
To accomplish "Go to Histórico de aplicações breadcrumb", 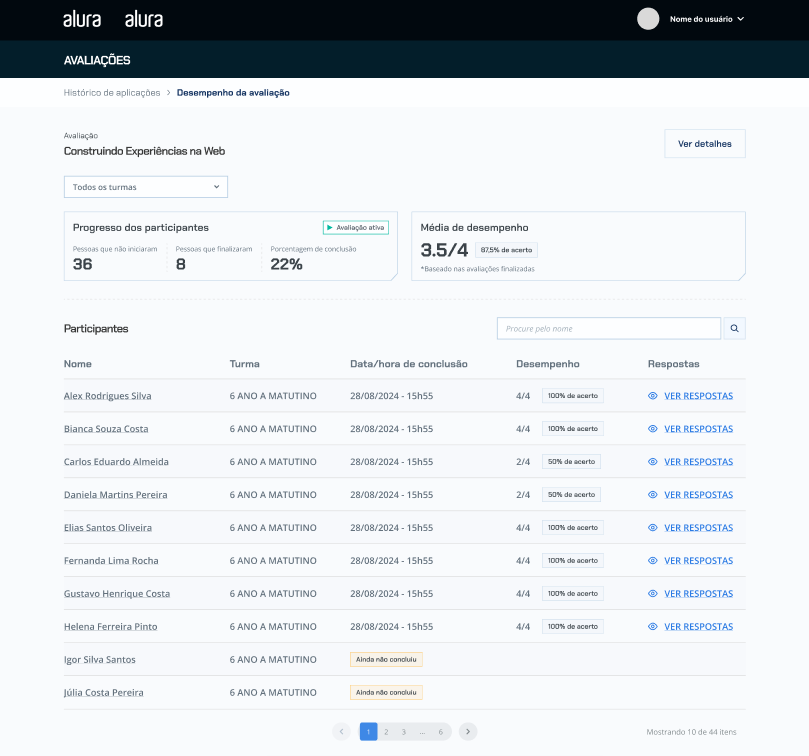I will 112,92.
